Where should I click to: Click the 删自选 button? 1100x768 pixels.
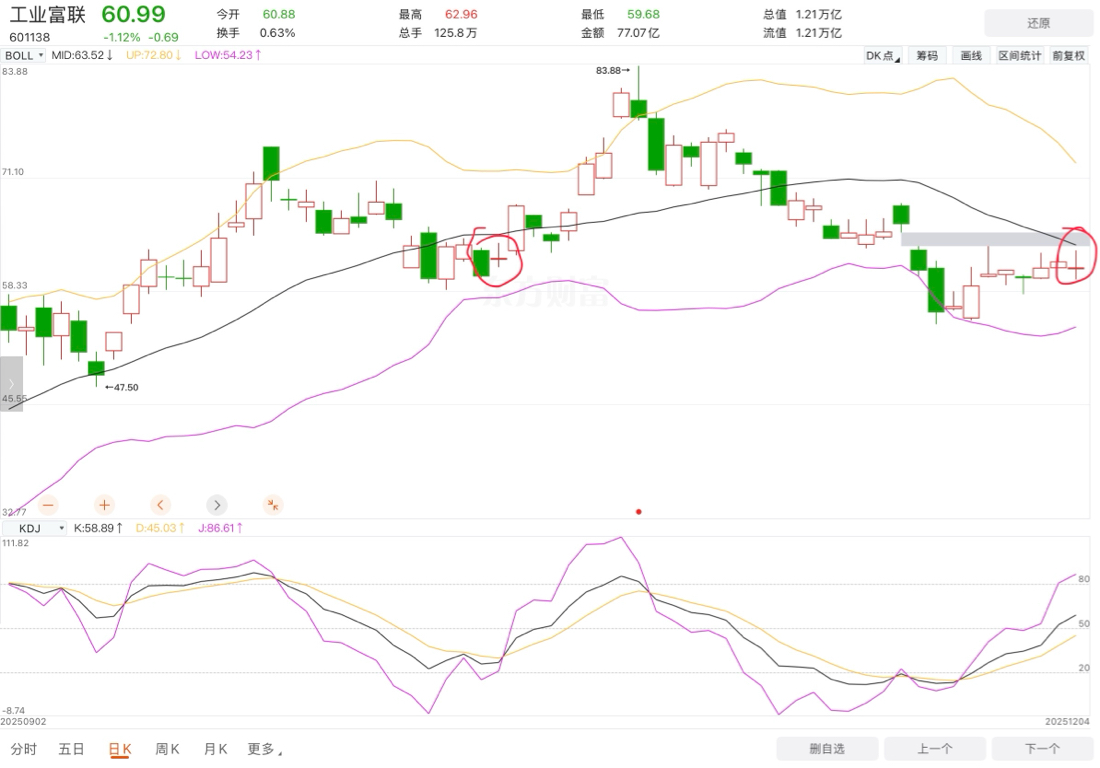click(x=827, y=748)
